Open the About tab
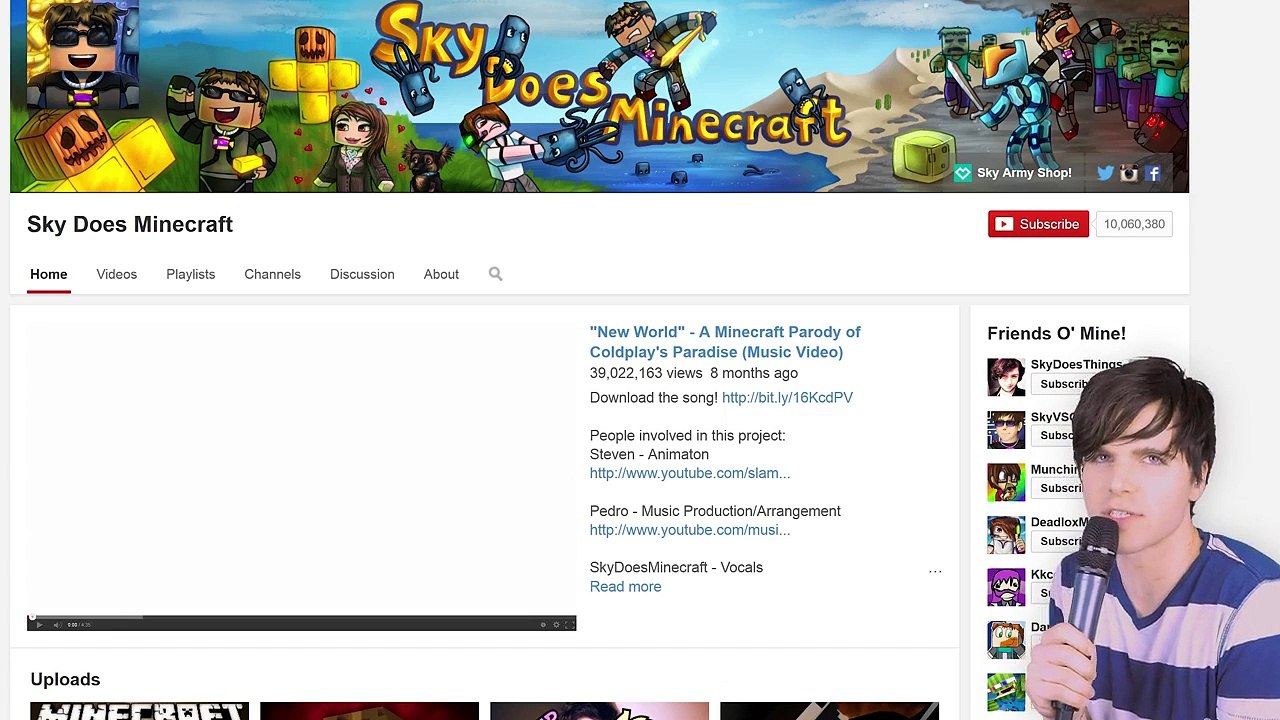 pyautogui.click(x=441, y=274)
